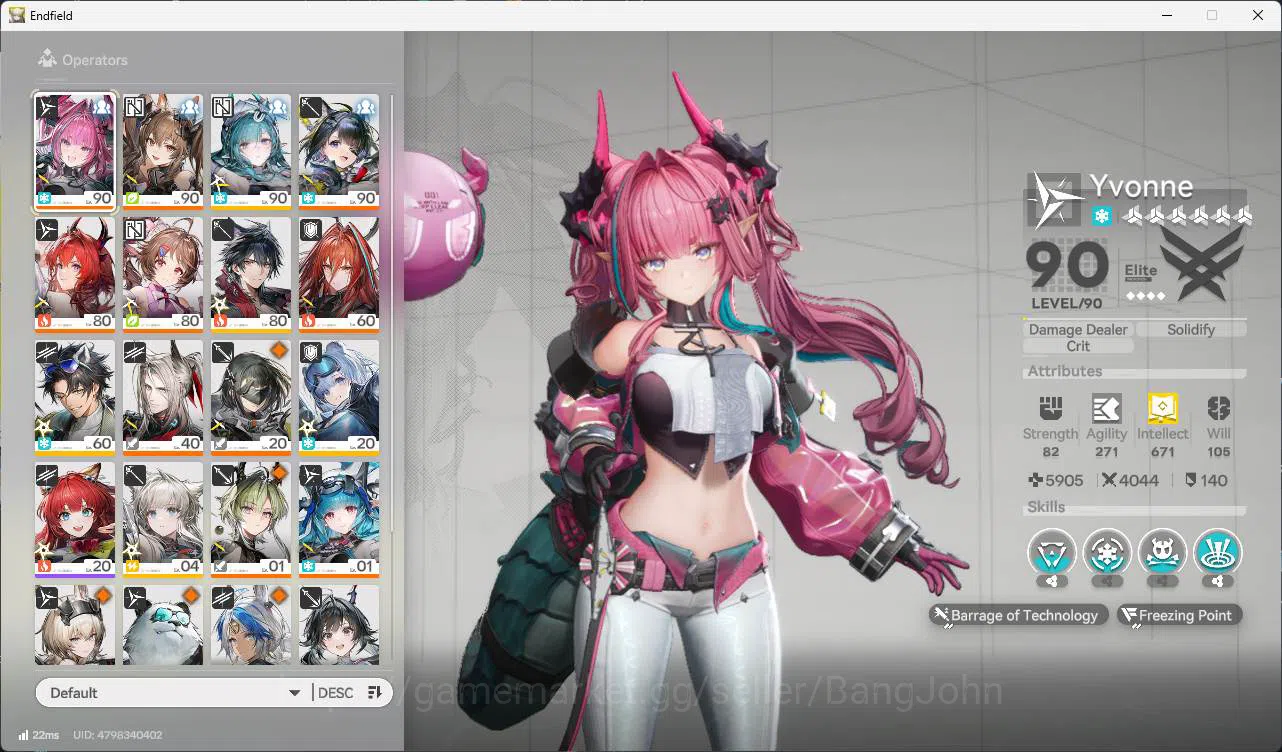
Task: Select the panda with sunglasses operator card
Action: click(x=163, y=626)
